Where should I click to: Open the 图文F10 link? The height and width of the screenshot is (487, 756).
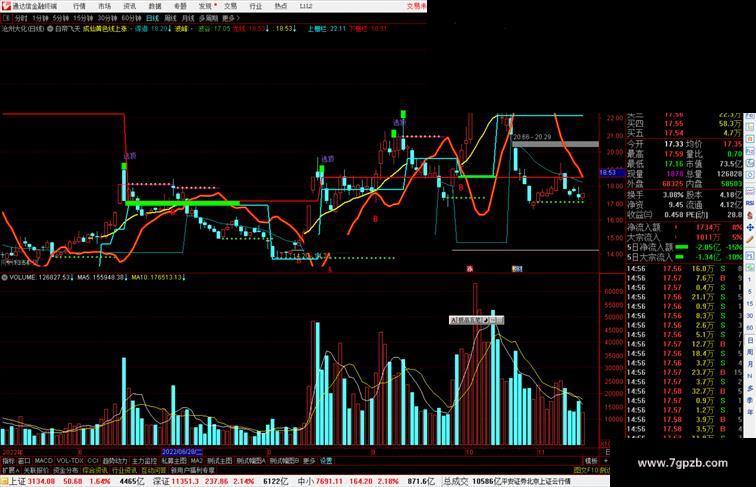pos(586,470)
